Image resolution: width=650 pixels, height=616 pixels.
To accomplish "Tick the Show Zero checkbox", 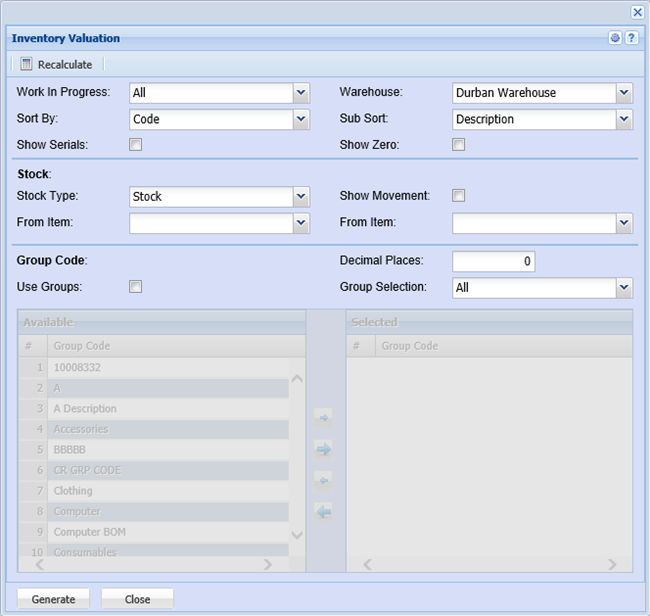I will point(459,145).
